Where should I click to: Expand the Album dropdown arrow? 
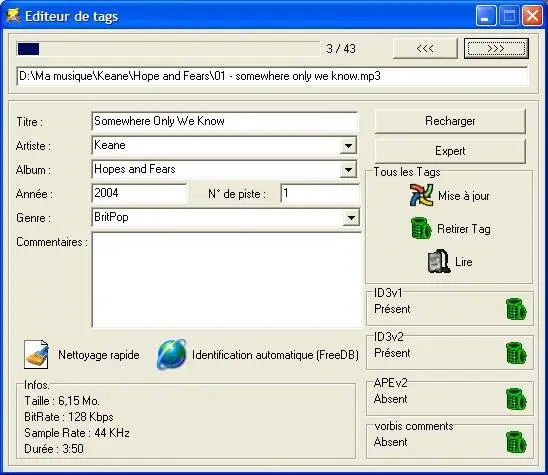(x=348, y=170)
